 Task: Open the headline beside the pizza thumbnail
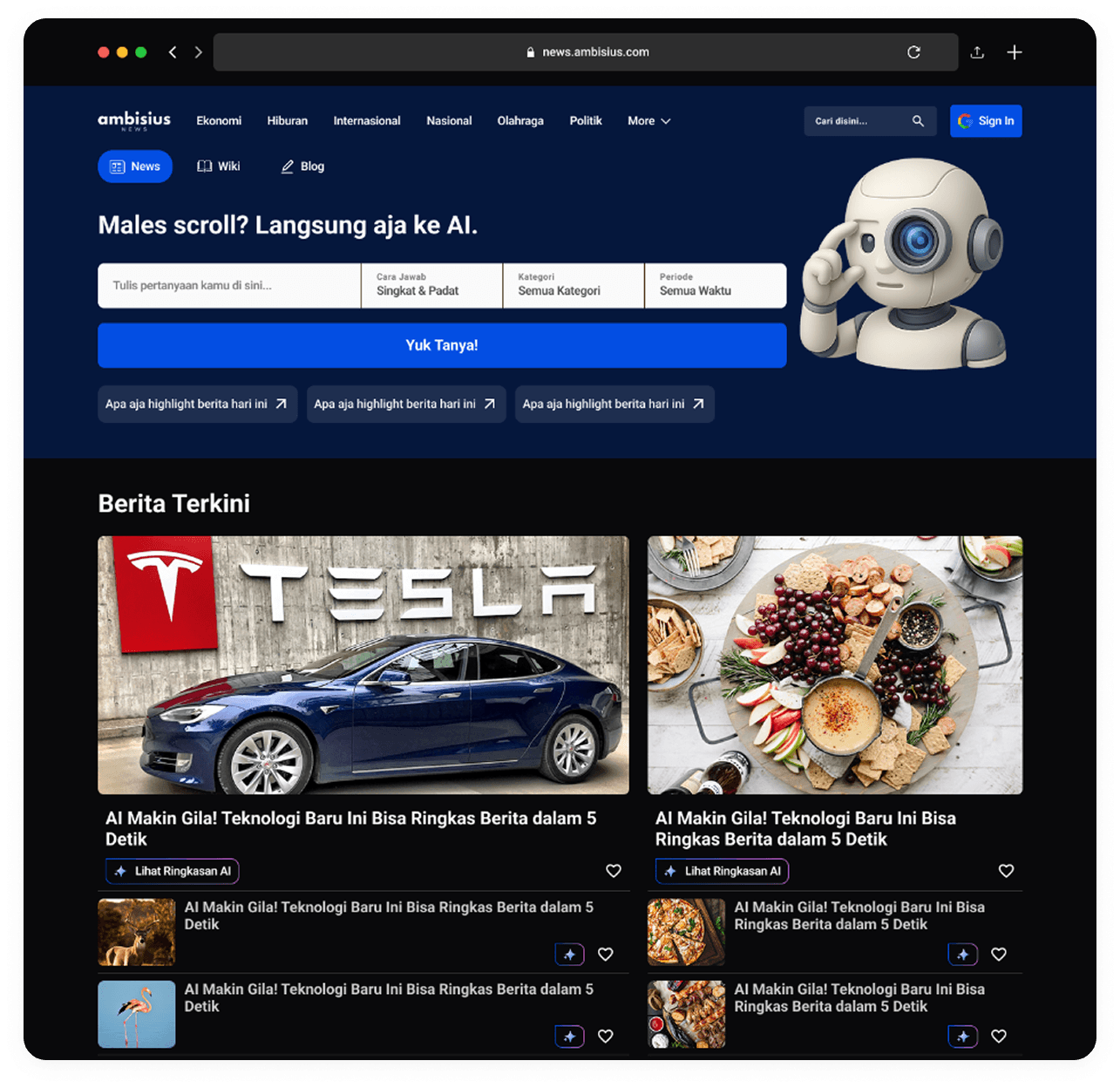[x=859, y=915]
